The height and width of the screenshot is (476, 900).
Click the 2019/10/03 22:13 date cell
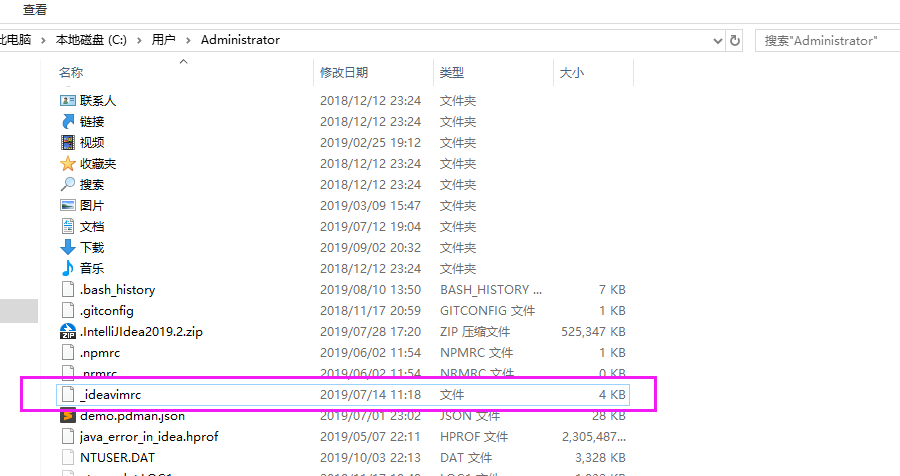coord(370,458)
